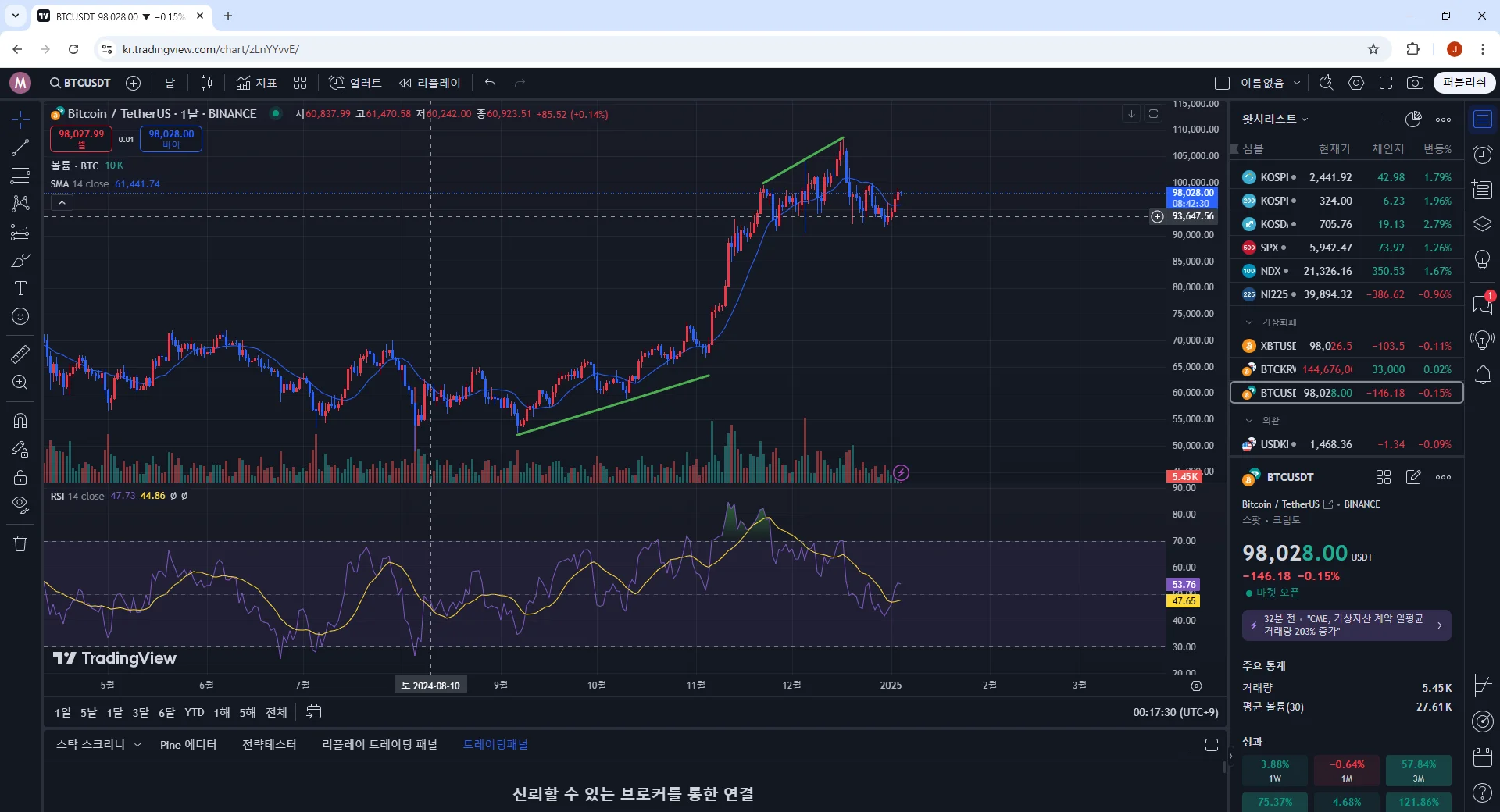Add a symbol to the watchlist

pos(1384,119)
